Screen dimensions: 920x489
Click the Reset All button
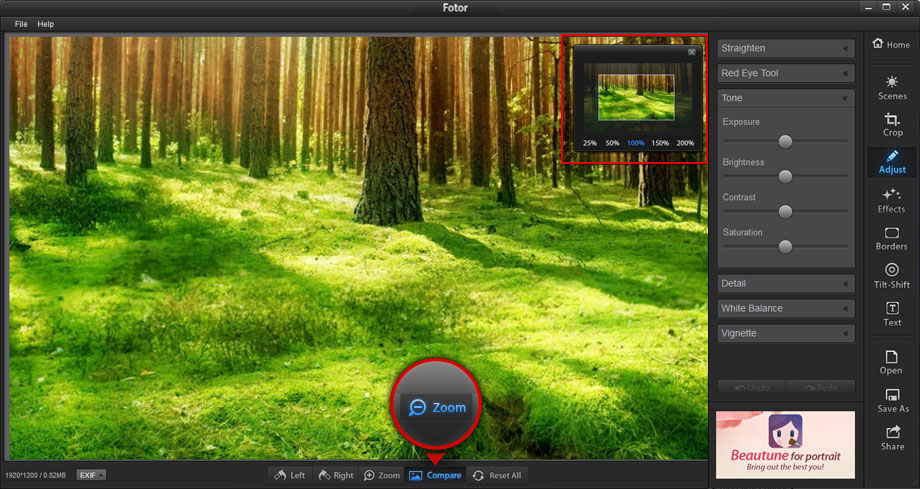(x=498, y=475)
